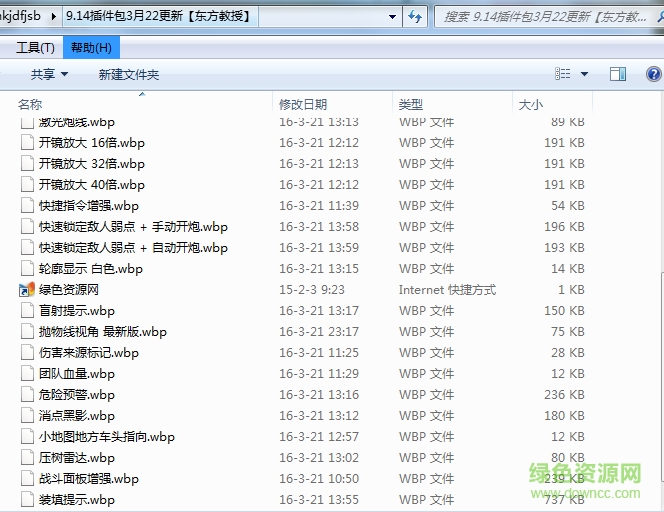664x512 pixels.
Task: Open the 共享 dropdown
Action: pyautogui.click(x=49, y=75)
